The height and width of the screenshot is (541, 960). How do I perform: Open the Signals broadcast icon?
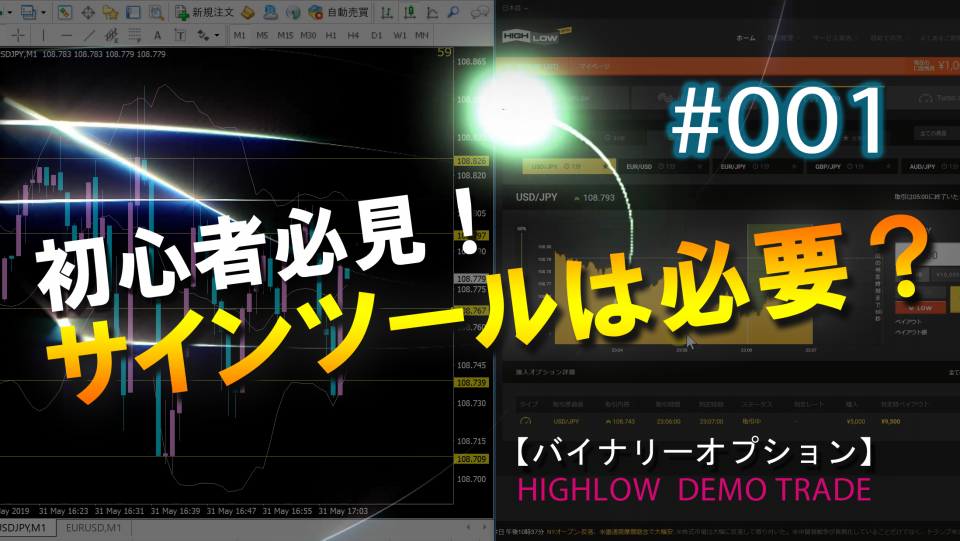tap(293, 12)
